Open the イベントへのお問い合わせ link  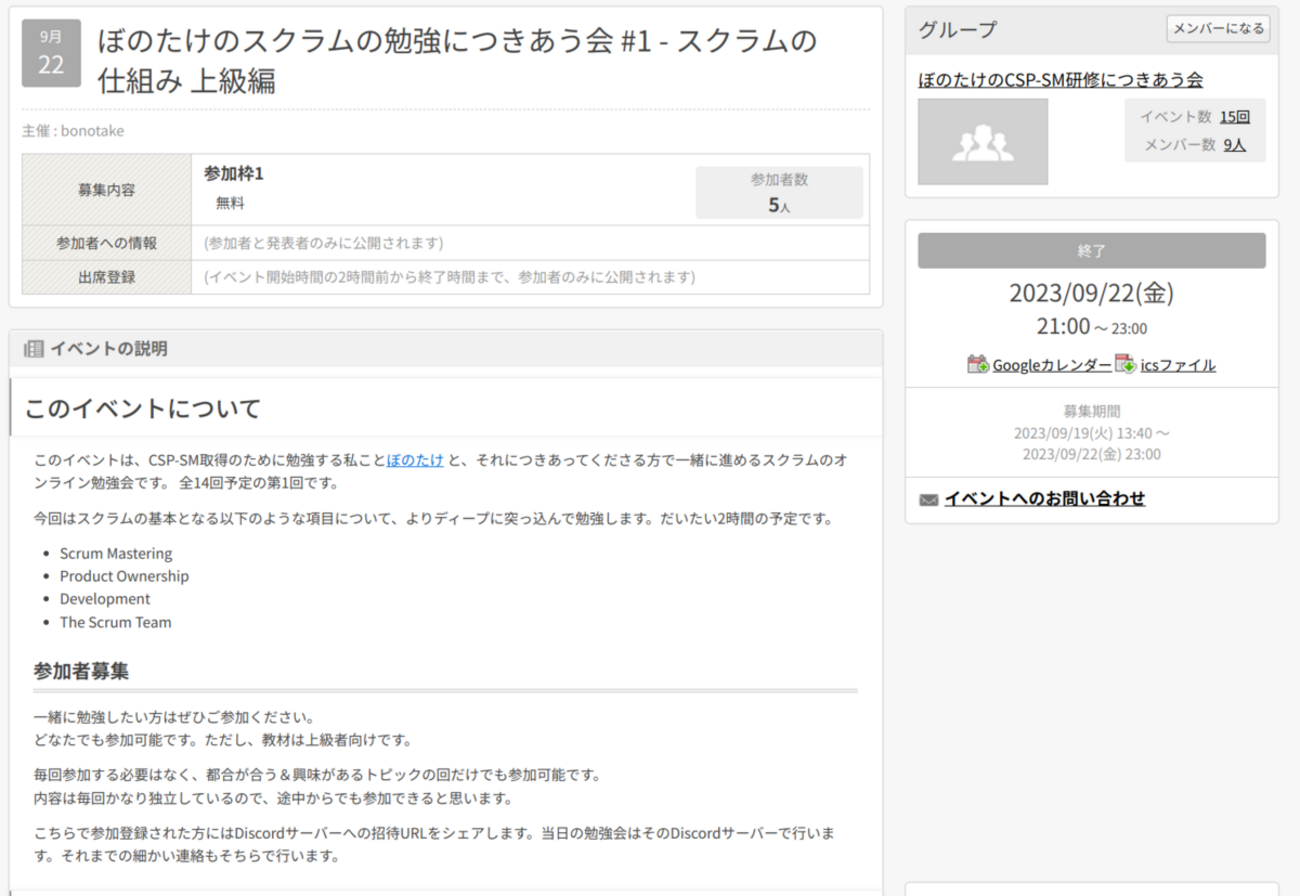point(1044,498)
